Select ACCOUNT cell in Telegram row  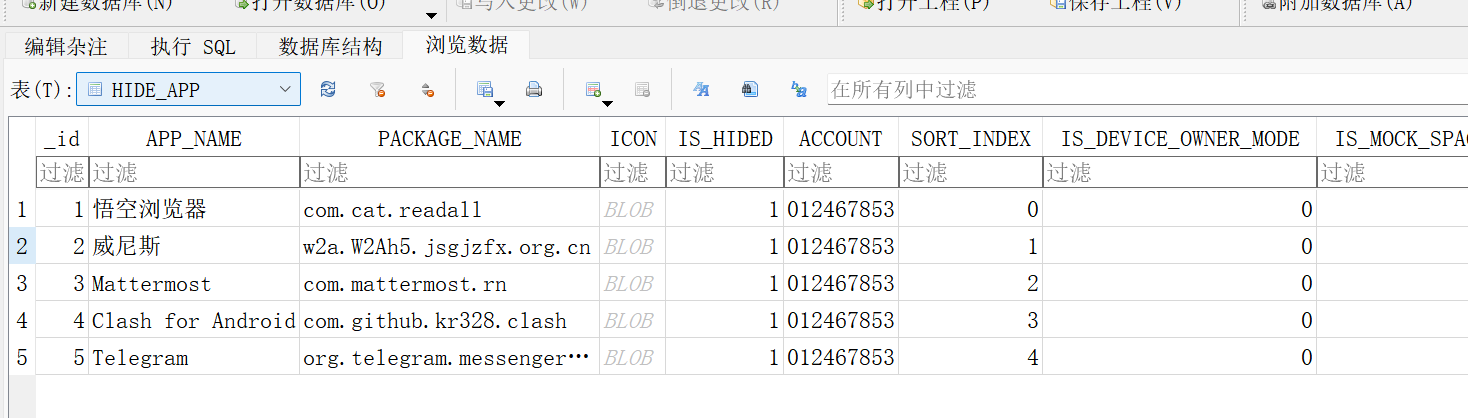coord(840,358)
